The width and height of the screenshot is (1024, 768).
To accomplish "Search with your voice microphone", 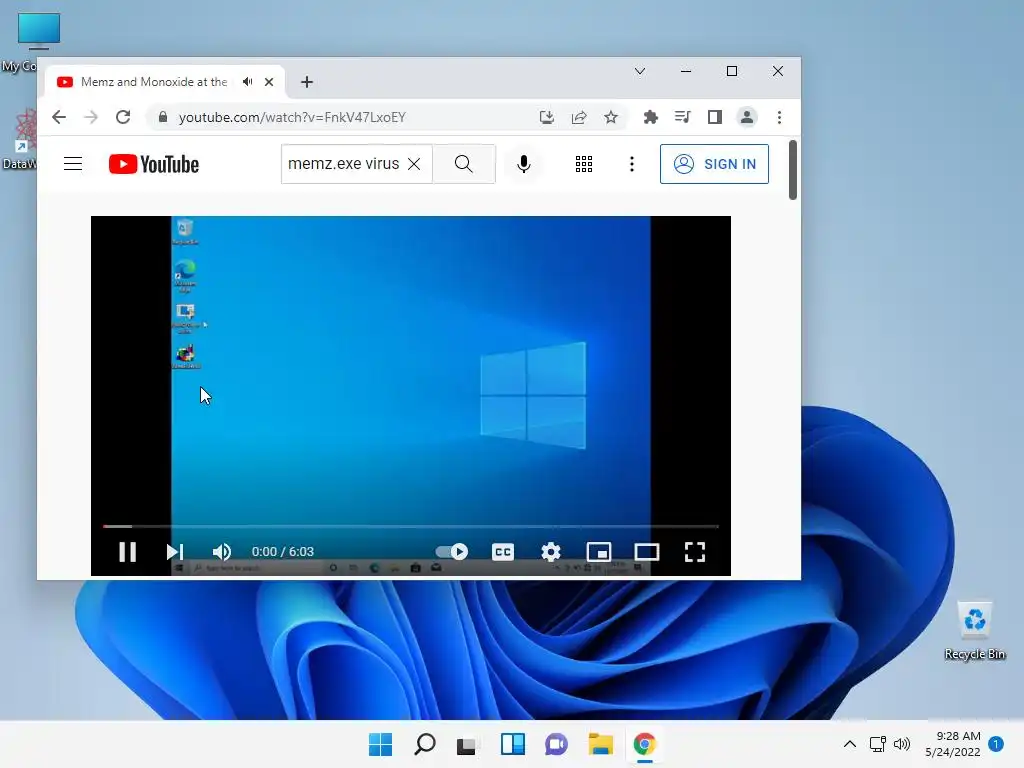I will tap(524, 164).
